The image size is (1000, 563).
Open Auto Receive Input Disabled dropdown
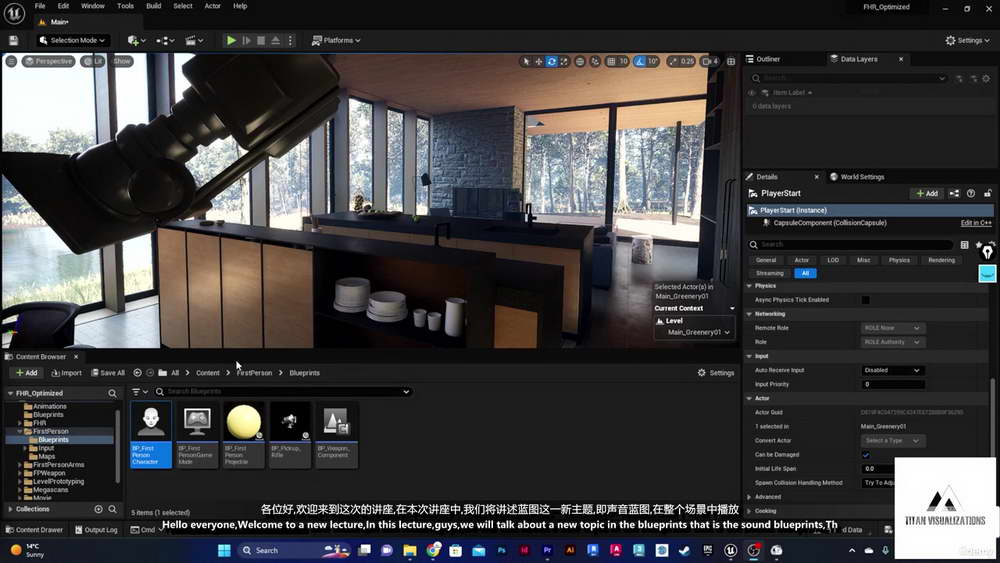tap(892, 370)
